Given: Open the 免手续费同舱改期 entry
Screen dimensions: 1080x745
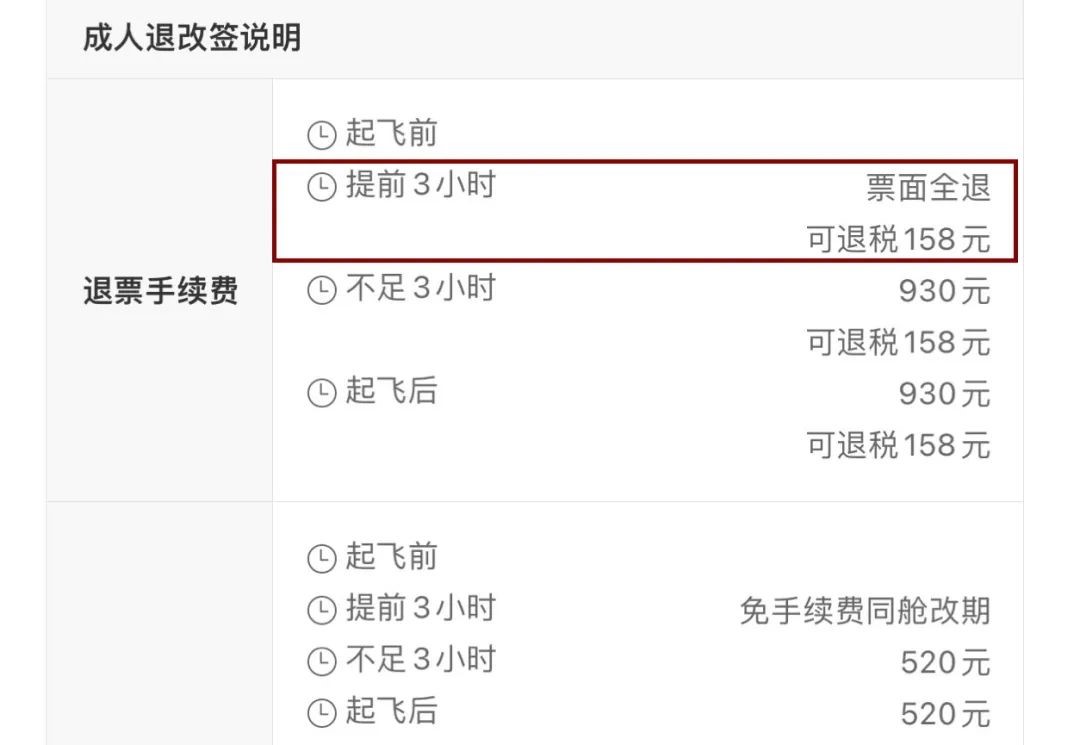Looking at the screenshot, I should (x=865, y=610).
